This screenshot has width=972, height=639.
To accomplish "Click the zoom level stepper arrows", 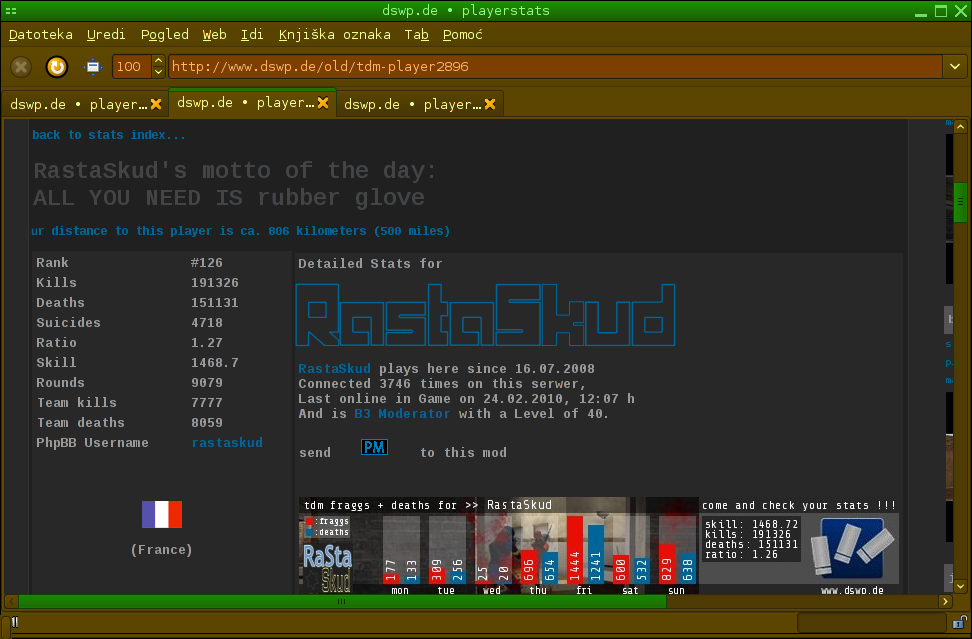I will [158, 67].
